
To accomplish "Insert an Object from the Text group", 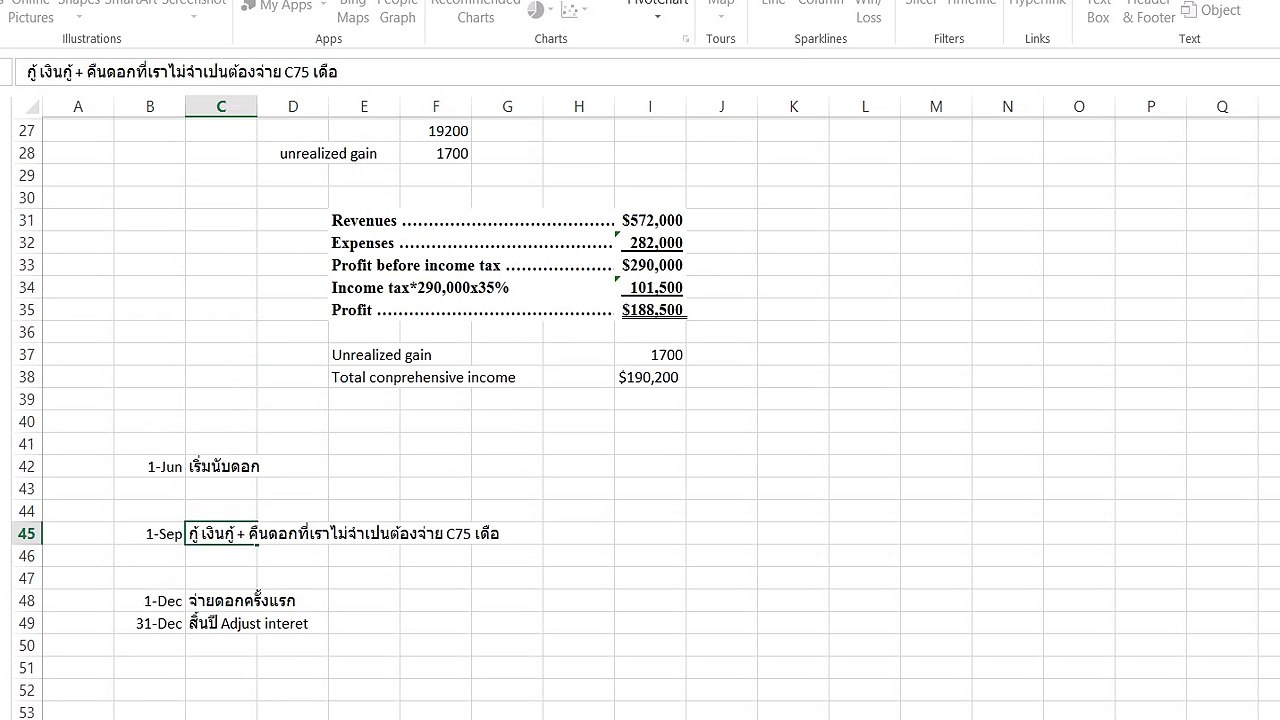I will point(1211,10).
